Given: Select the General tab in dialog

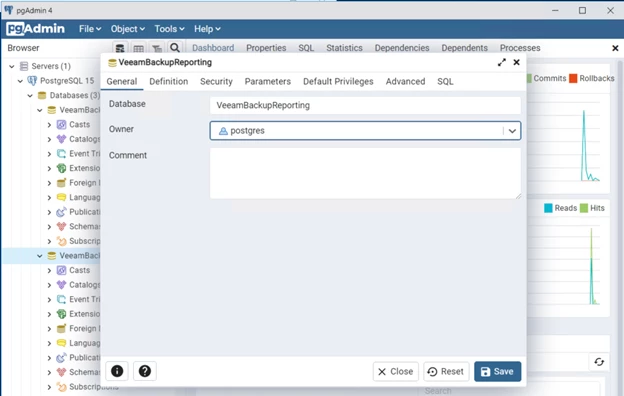Looking at the screenshot, I should [122, 82].
